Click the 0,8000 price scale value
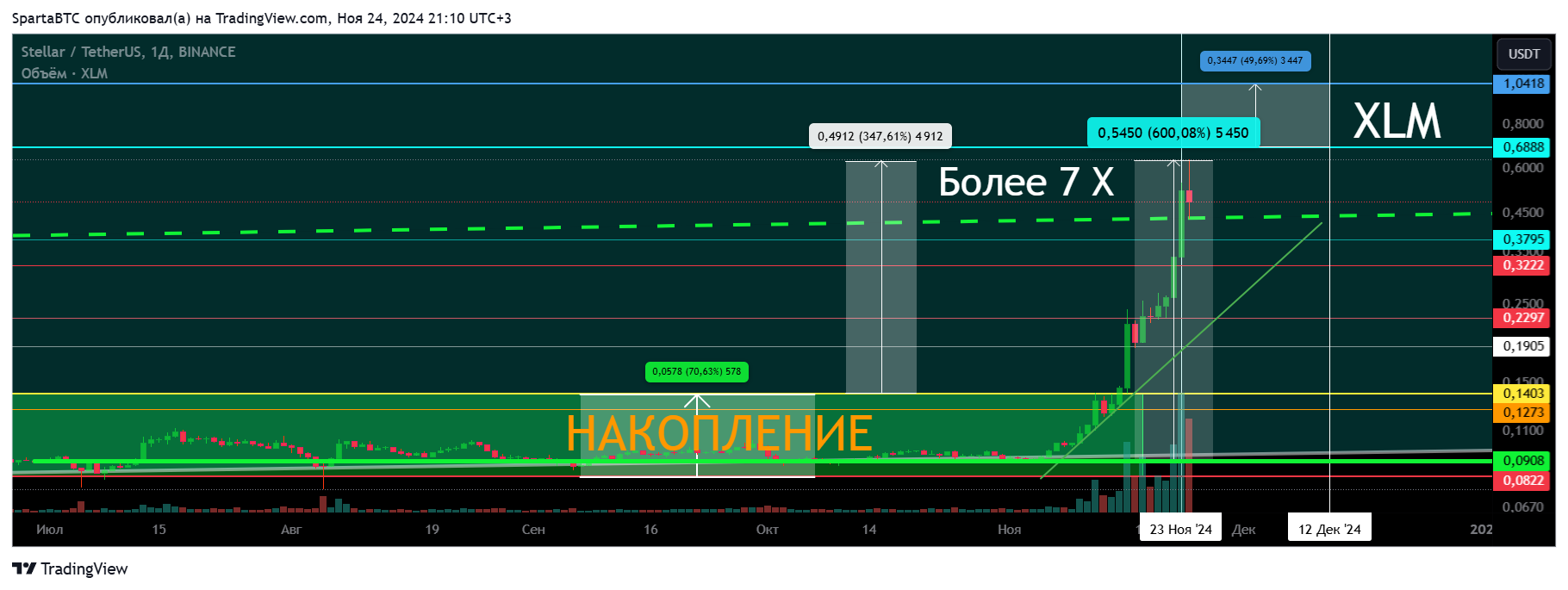Viewport: 1568px width, 590px height. point(1522,124)
